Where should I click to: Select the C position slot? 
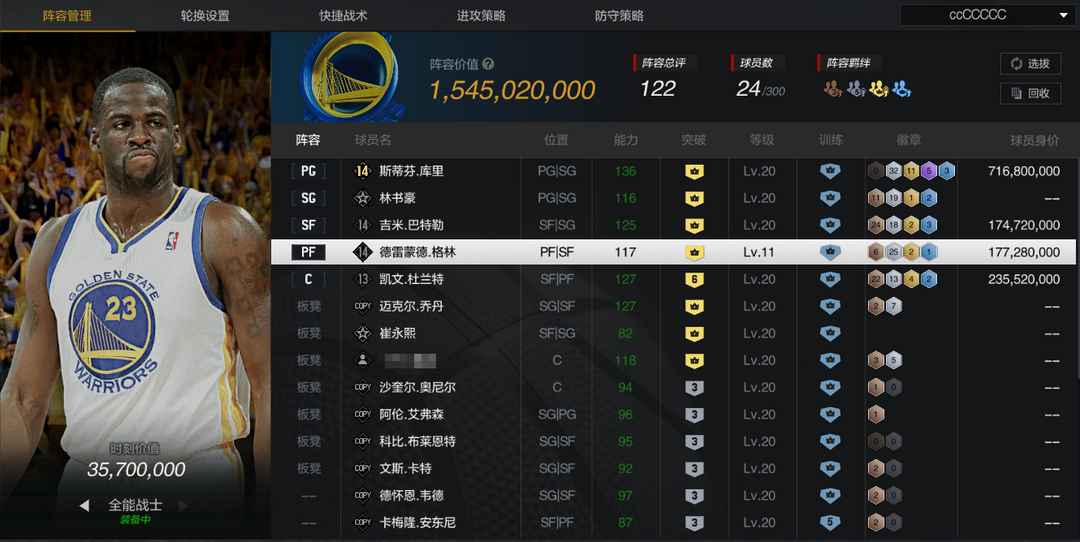click(308, 279)
